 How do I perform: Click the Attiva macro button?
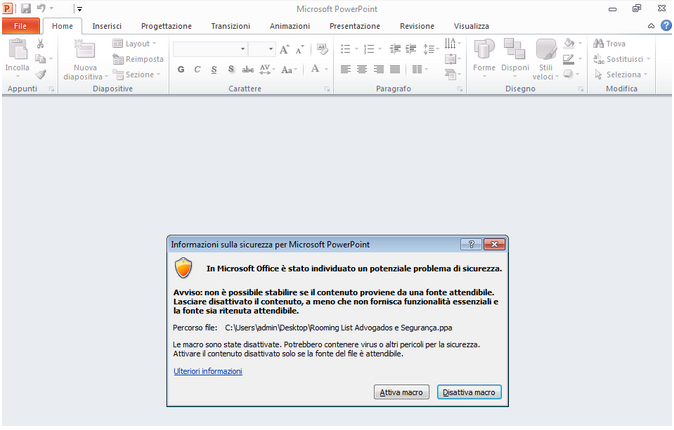(401, 392)
